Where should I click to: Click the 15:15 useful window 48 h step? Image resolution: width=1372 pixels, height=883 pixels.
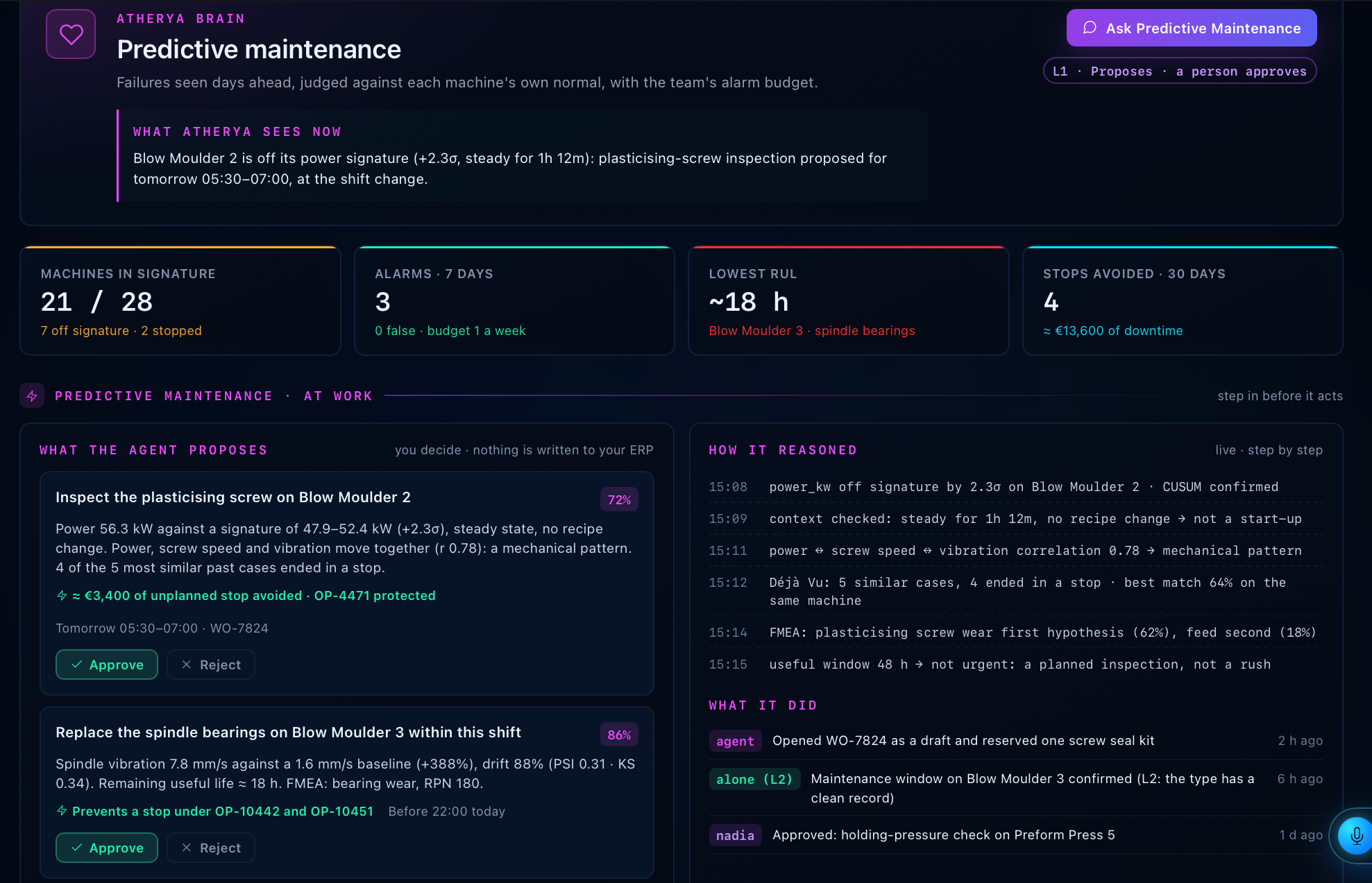[1016, 665]
